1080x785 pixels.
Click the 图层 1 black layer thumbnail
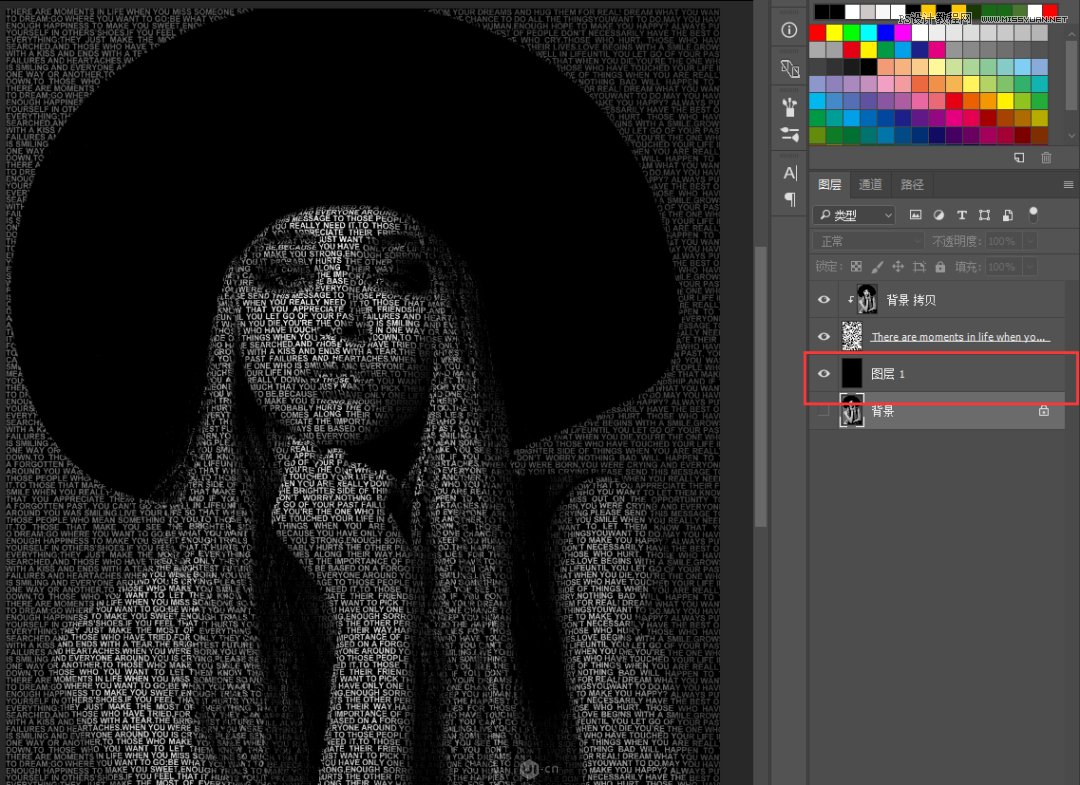pyautogui.click(x=852, y=372)
